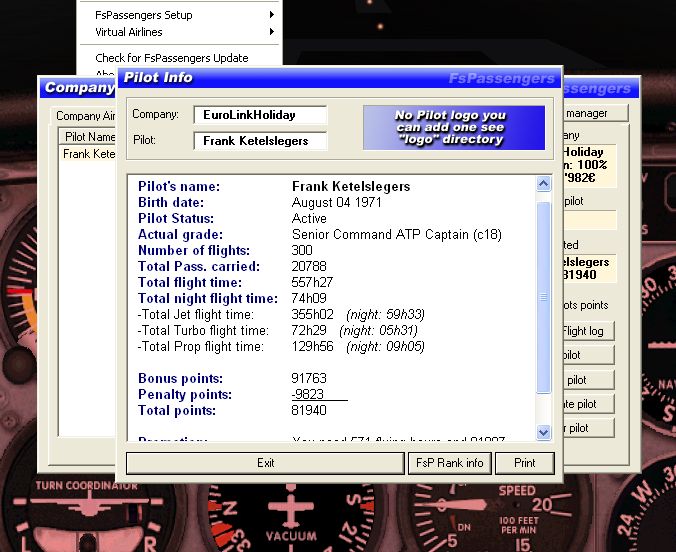Click the scroll down arrow in pilot details
The width and height of the screenshot is (676, 552).
click(x=544, y=432)
